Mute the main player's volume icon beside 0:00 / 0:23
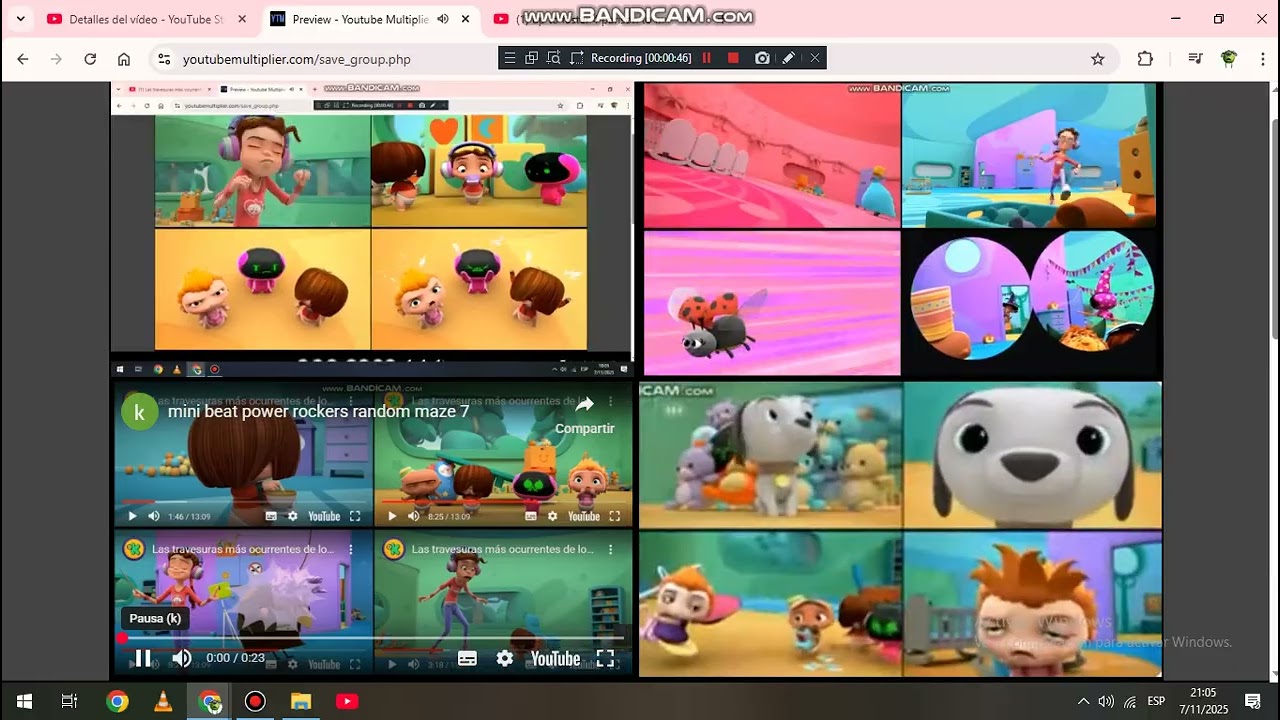This screenshot has width=1280, height=720. click(x=182, y=658)
